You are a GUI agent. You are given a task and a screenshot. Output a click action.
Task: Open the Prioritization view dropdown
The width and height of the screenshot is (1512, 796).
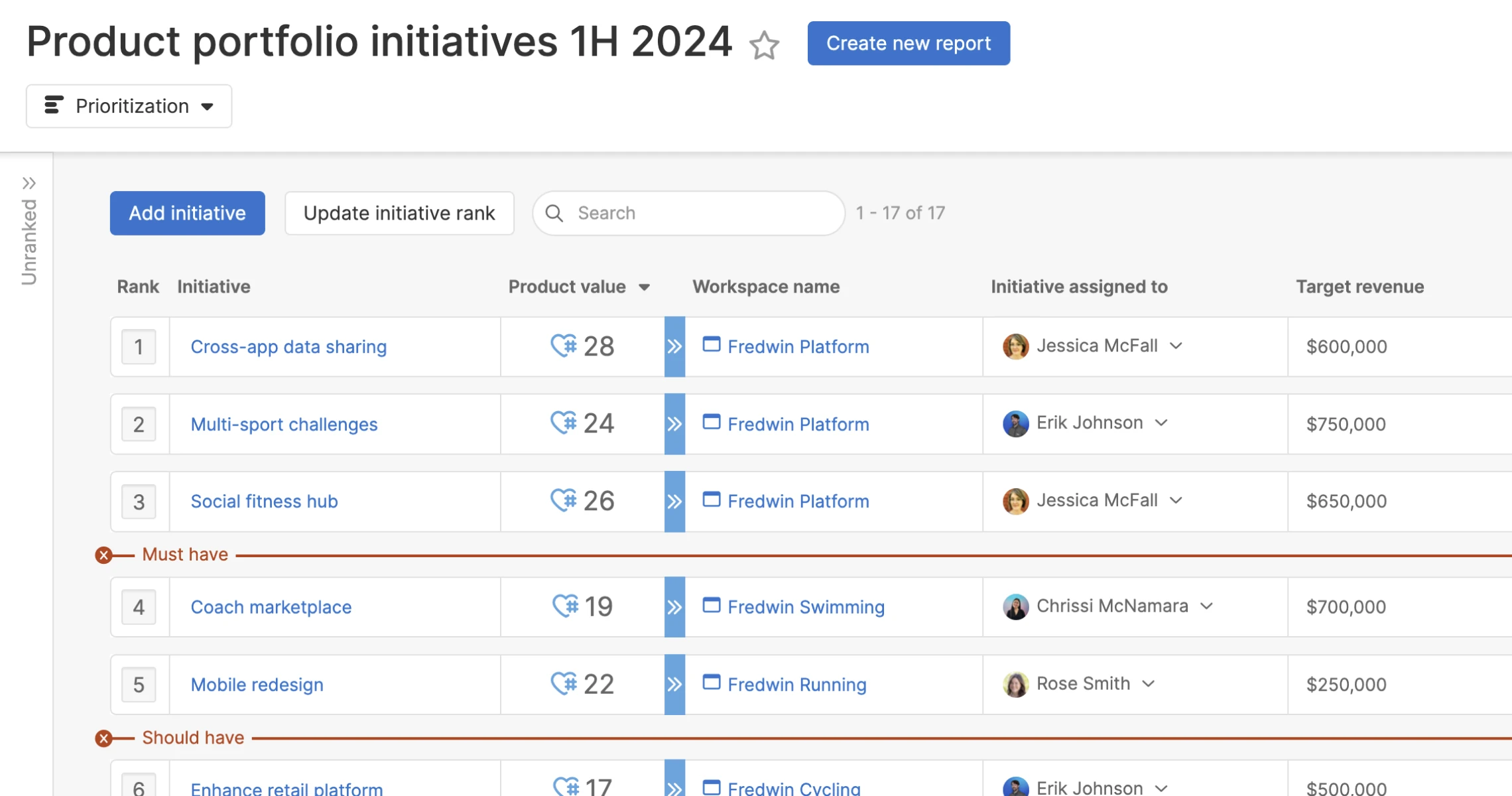tap(129, 106)
